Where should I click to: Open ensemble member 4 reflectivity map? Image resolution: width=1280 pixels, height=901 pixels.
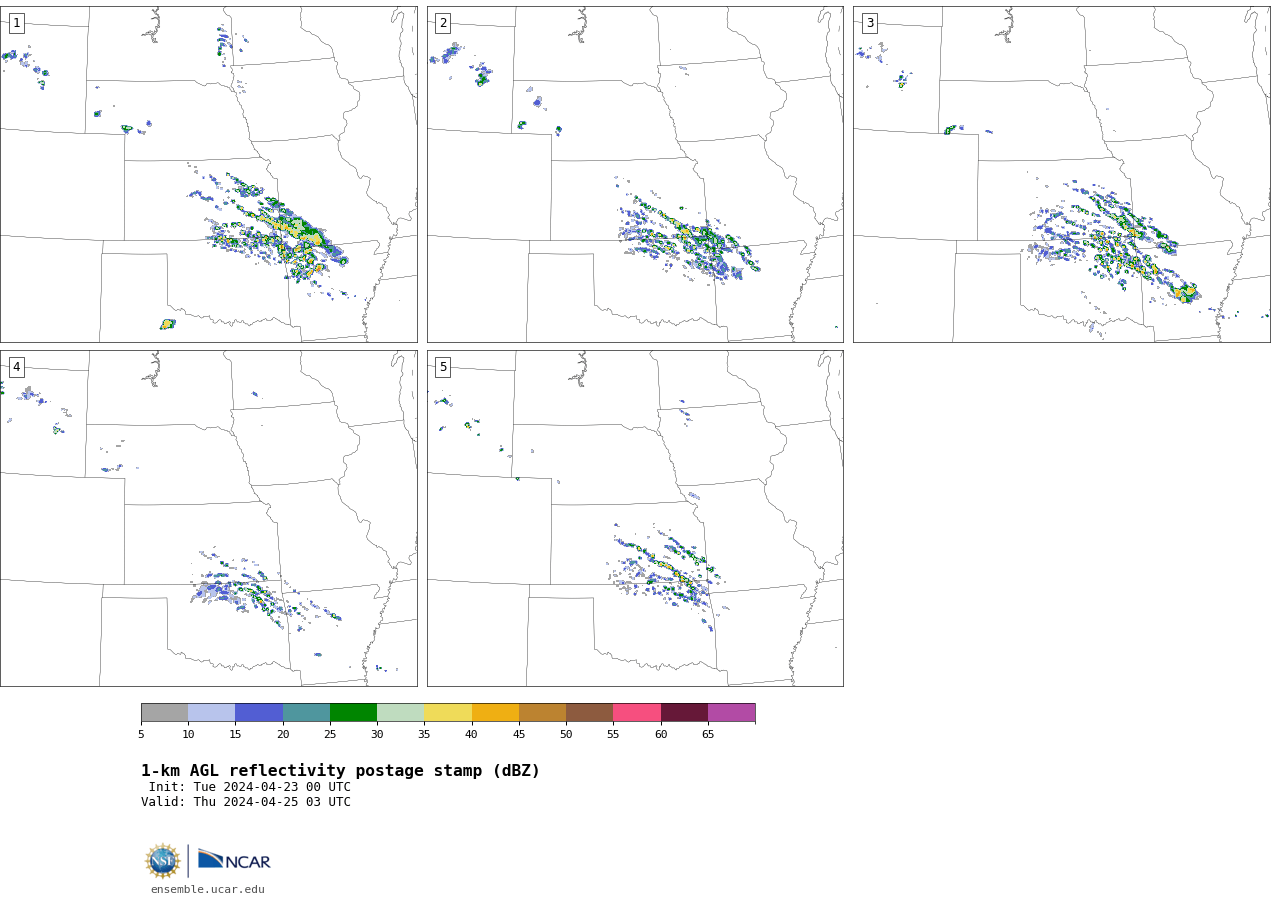coord(209,518)
